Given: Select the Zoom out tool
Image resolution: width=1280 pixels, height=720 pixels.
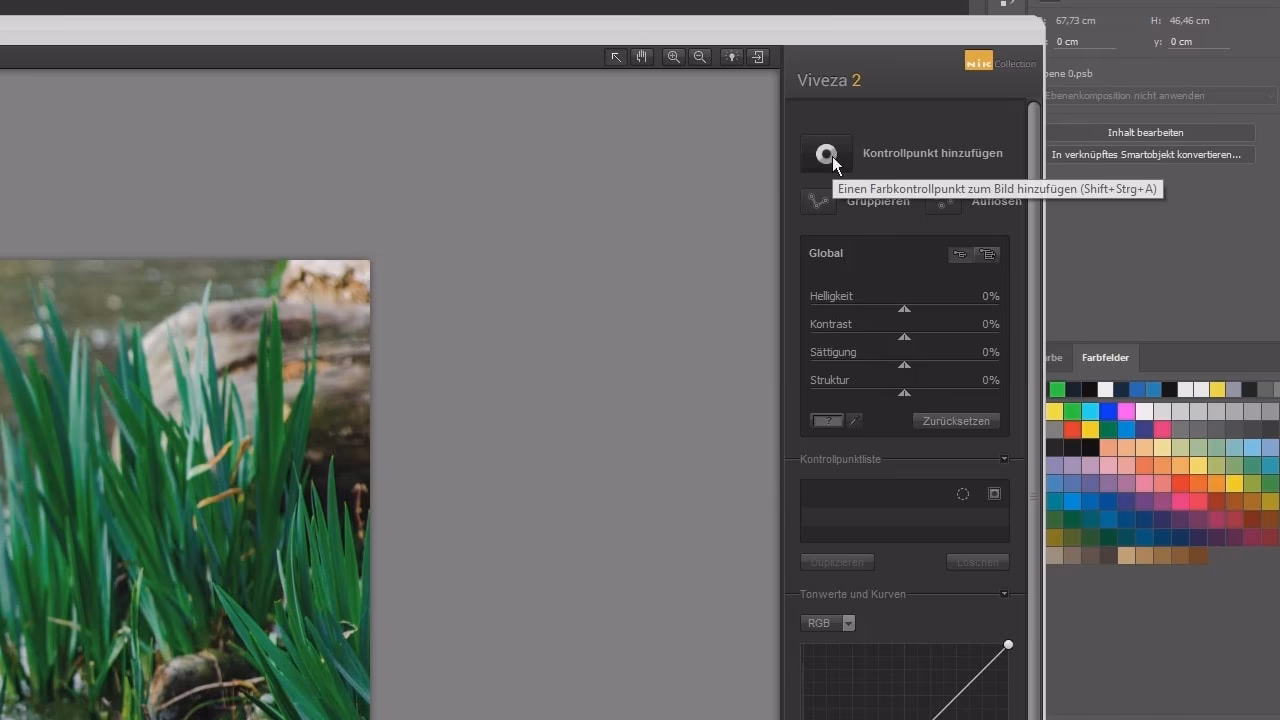Looking at the screenshot, I should coord(699,57).
